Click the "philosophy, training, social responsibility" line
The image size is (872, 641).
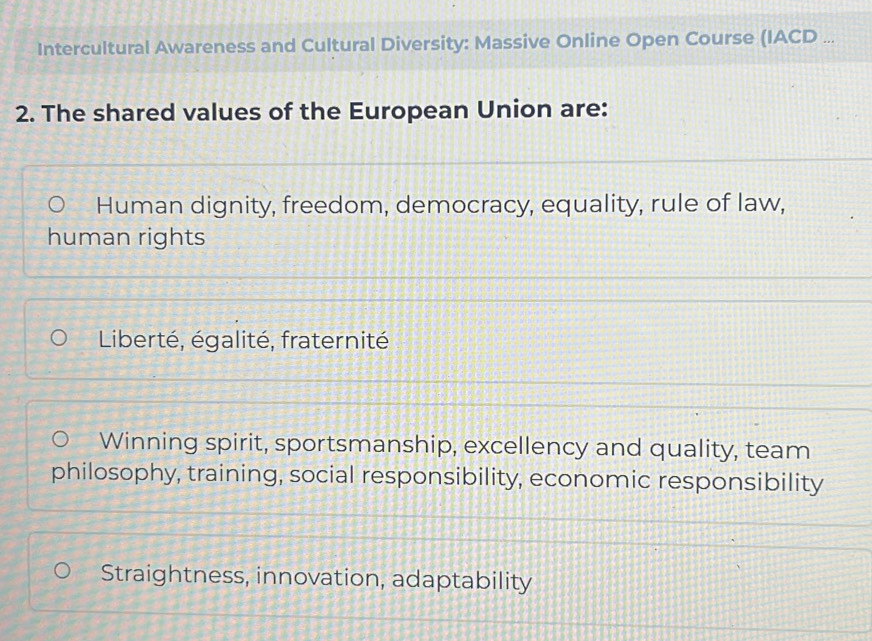287,476
